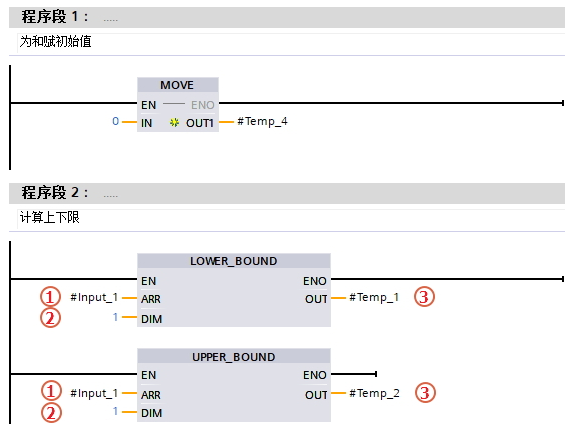Click DIM value 1 of LOWER_BOUND
The image size is (574, 431).
pos(115,317)
